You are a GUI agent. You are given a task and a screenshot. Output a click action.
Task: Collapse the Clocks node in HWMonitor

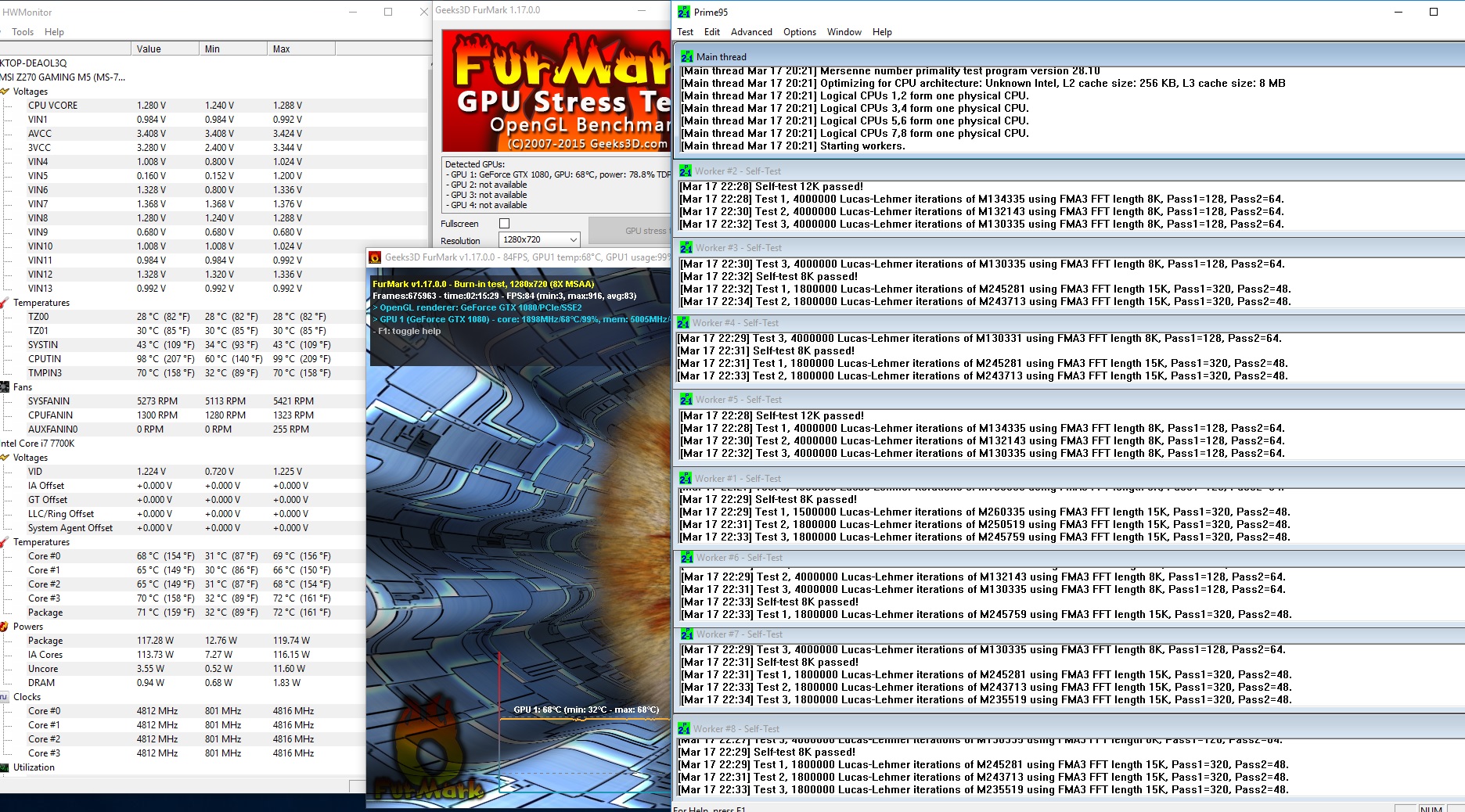[x=27, y=697]
